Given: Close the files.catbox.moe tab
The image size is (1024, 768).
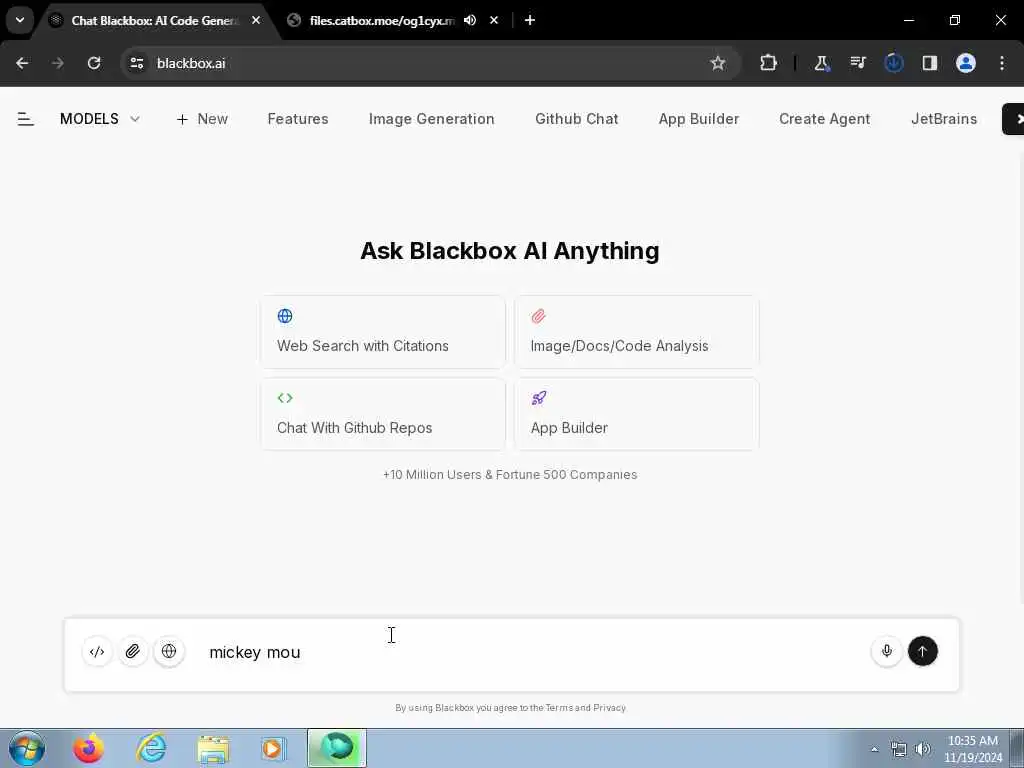Looking at the screenshot, I should coord(494,21).
